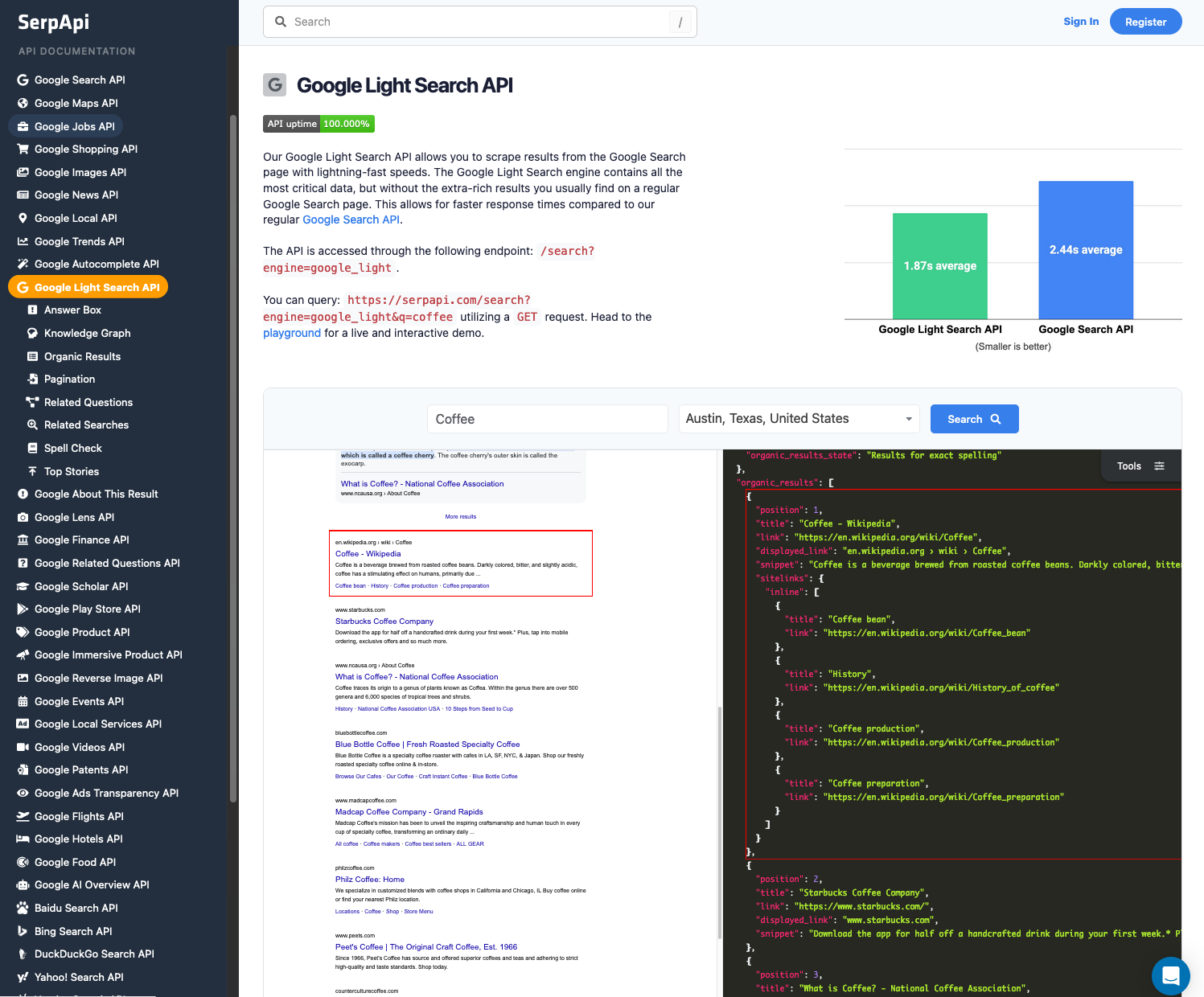Click the sidebar vertical scrollbar
The width and height of the screenshot is (1204, 997).
[233, 458]
